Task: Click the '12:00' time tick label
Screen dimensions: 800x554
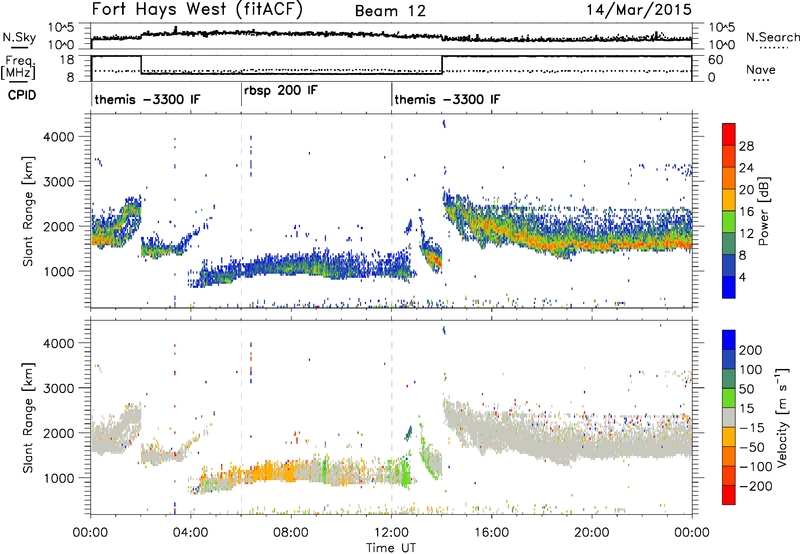Action: point(391,533)
